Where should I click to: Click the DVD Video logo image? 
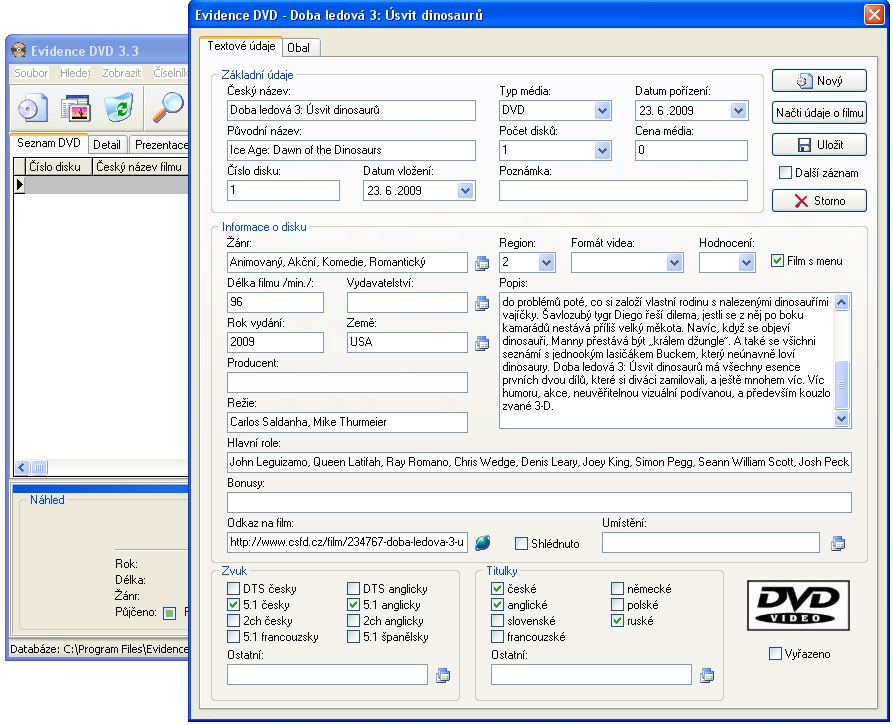[x=798, y=605]
